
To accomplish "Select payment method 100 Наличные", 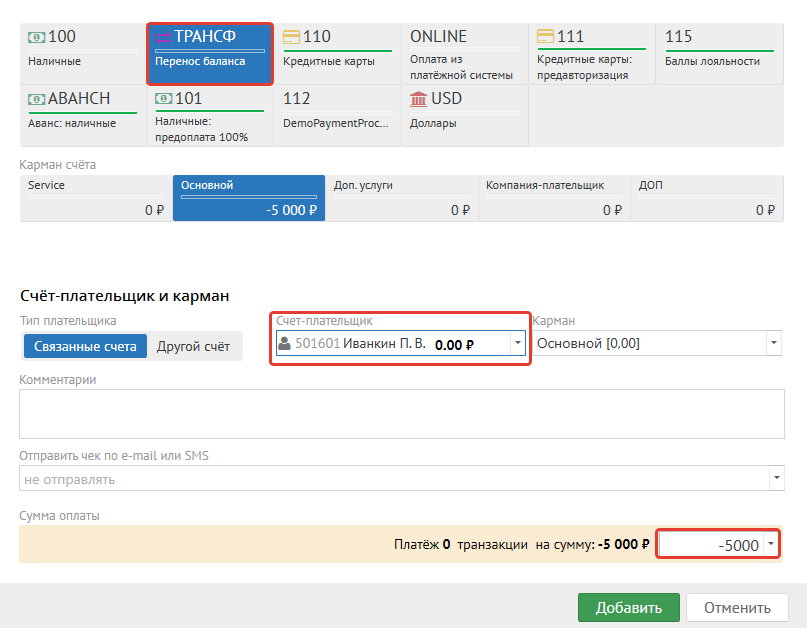I will pos(83,54).
